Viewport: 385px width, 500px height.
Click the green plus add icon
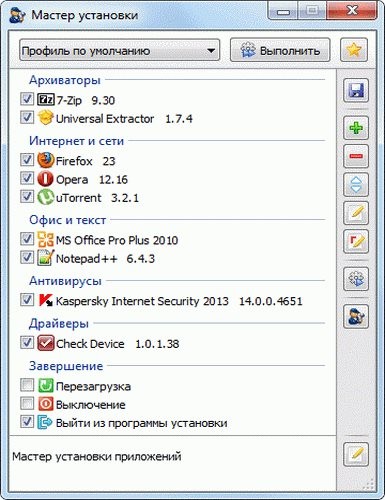click(x=356, y=128)
